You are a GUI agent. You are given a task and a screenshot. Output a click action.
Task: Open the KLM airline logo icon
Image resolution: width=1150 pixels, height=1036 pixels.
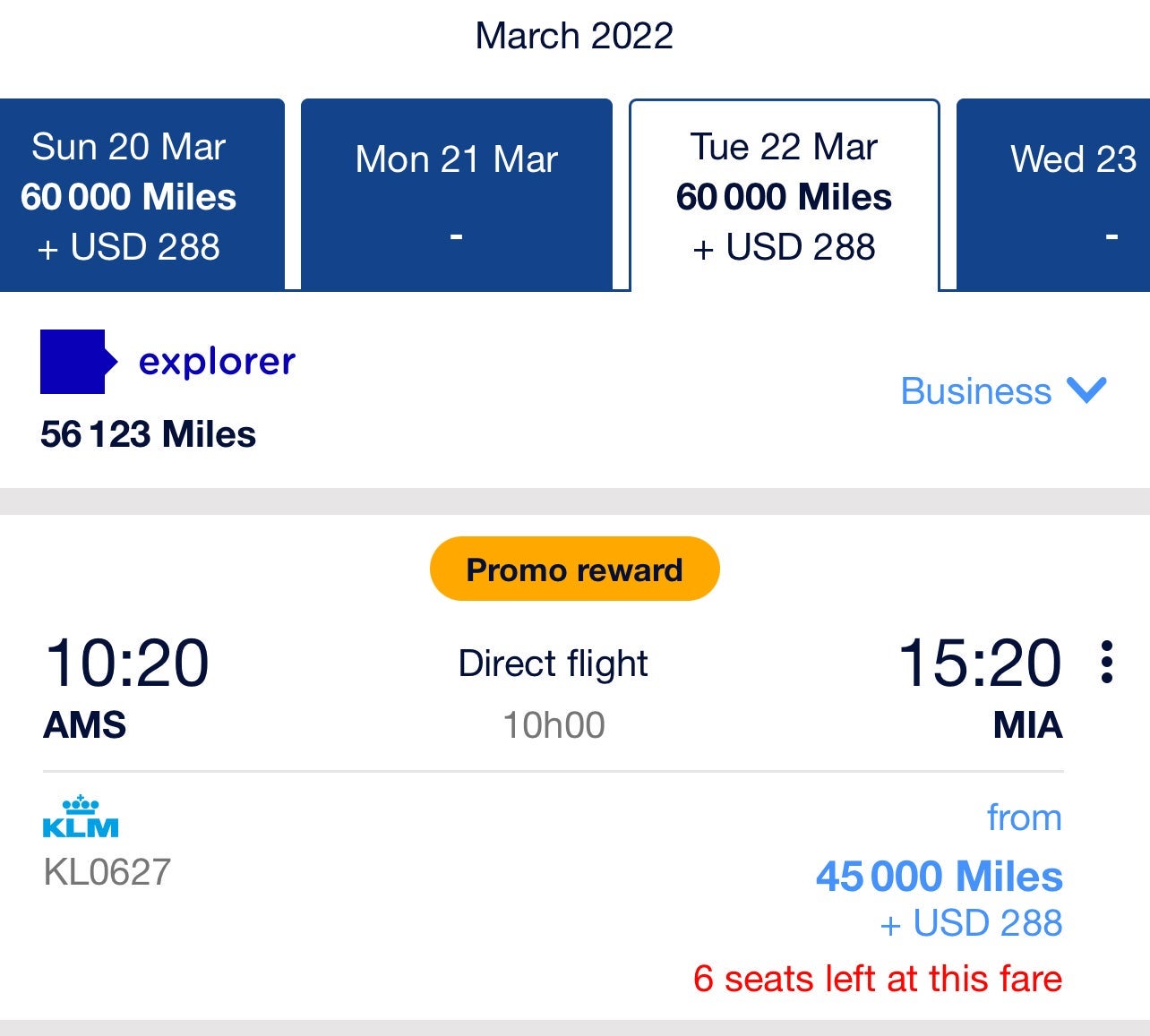coord(82,818)
